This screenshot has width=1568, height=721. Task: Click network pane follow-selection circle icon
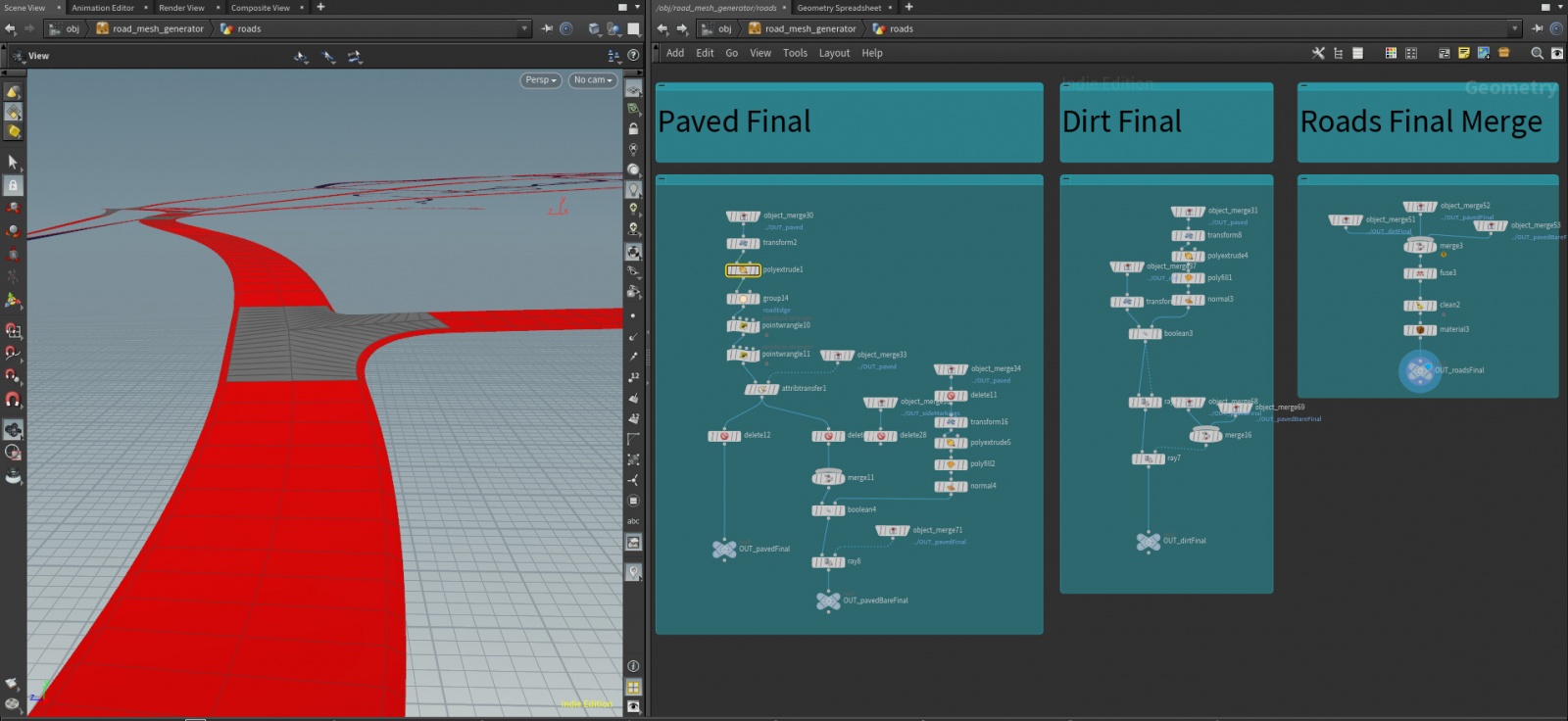1556,28
